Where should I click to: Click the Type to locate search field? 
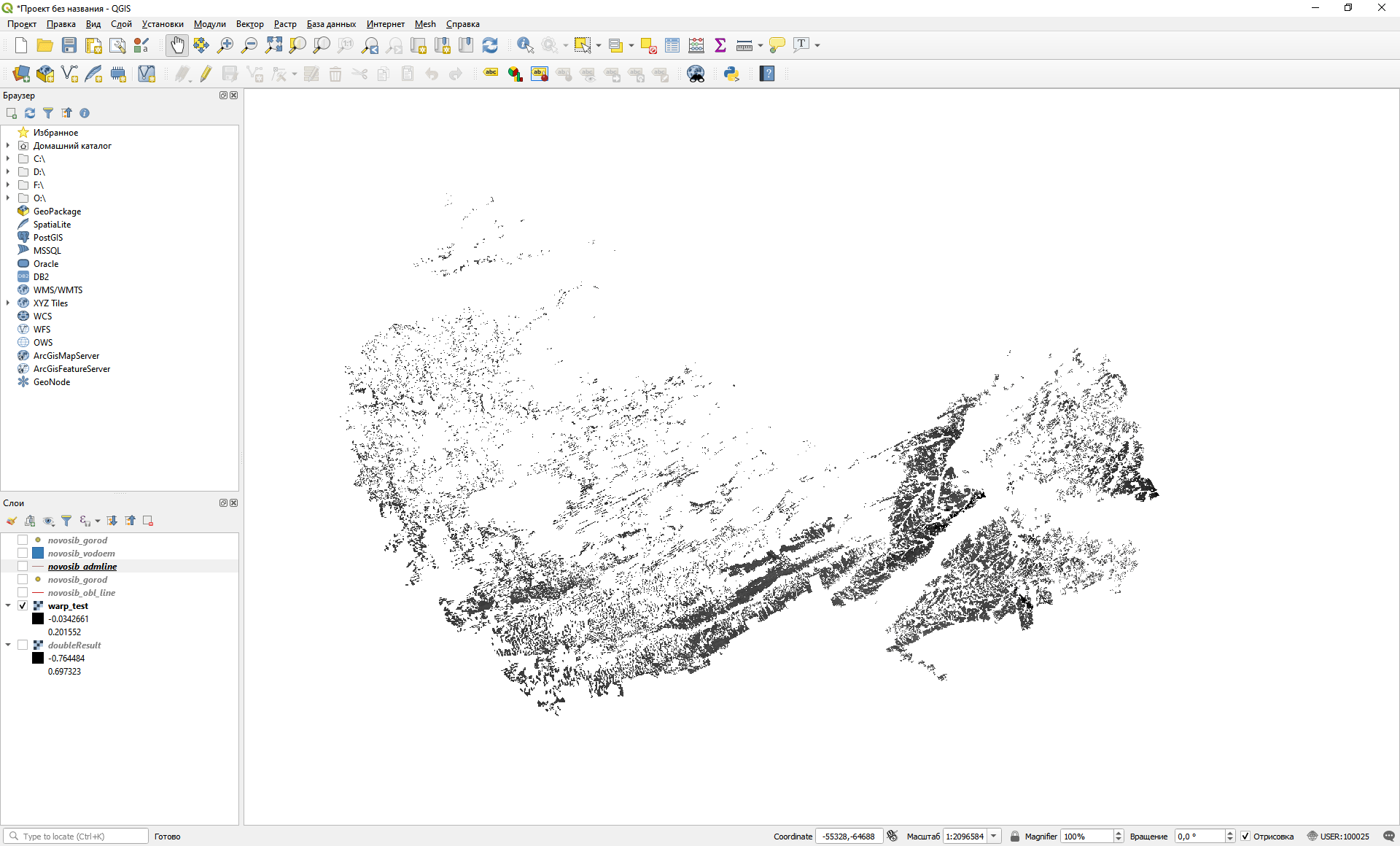(77, 837)
